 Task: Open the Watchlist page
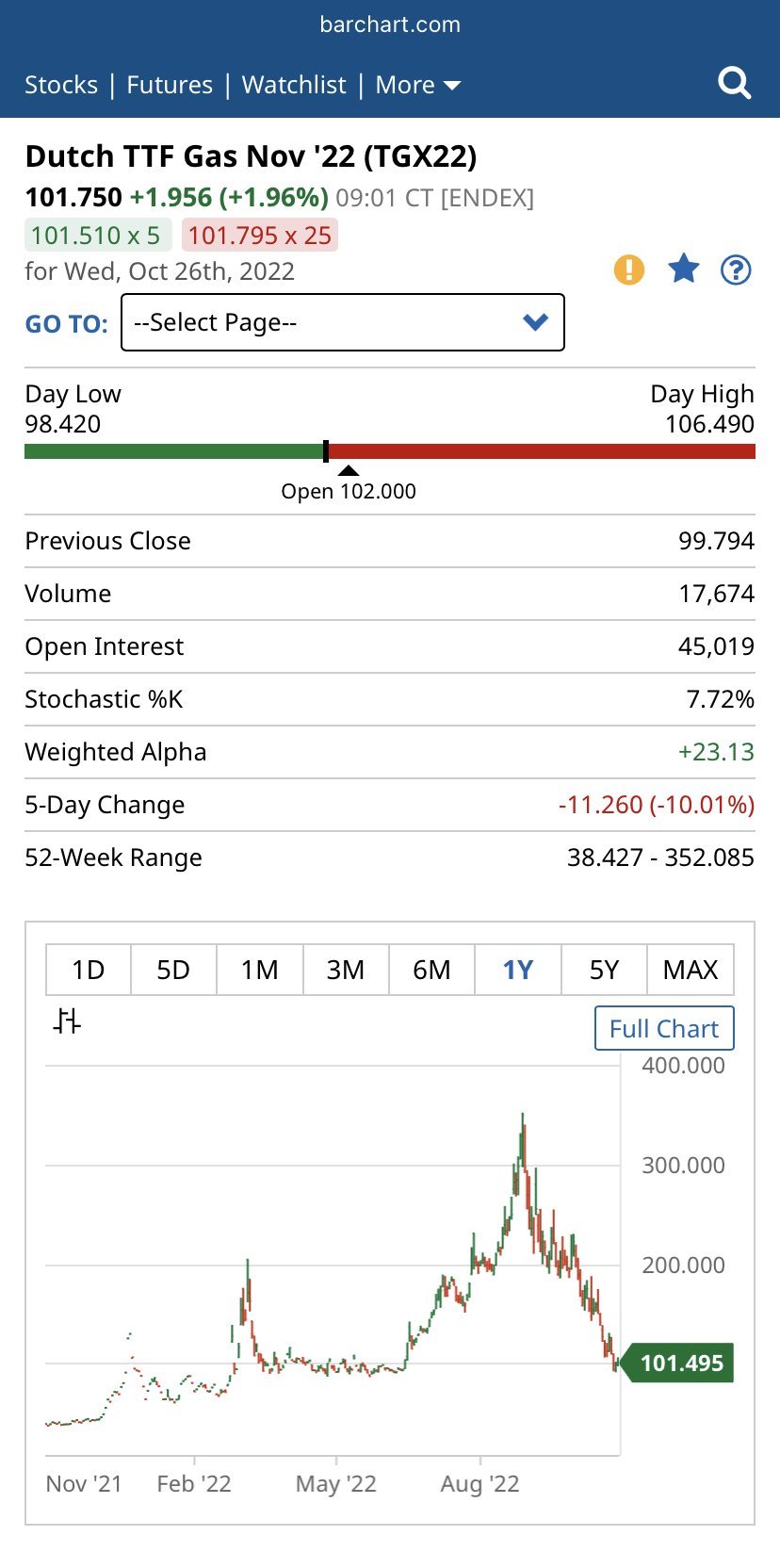294,85
